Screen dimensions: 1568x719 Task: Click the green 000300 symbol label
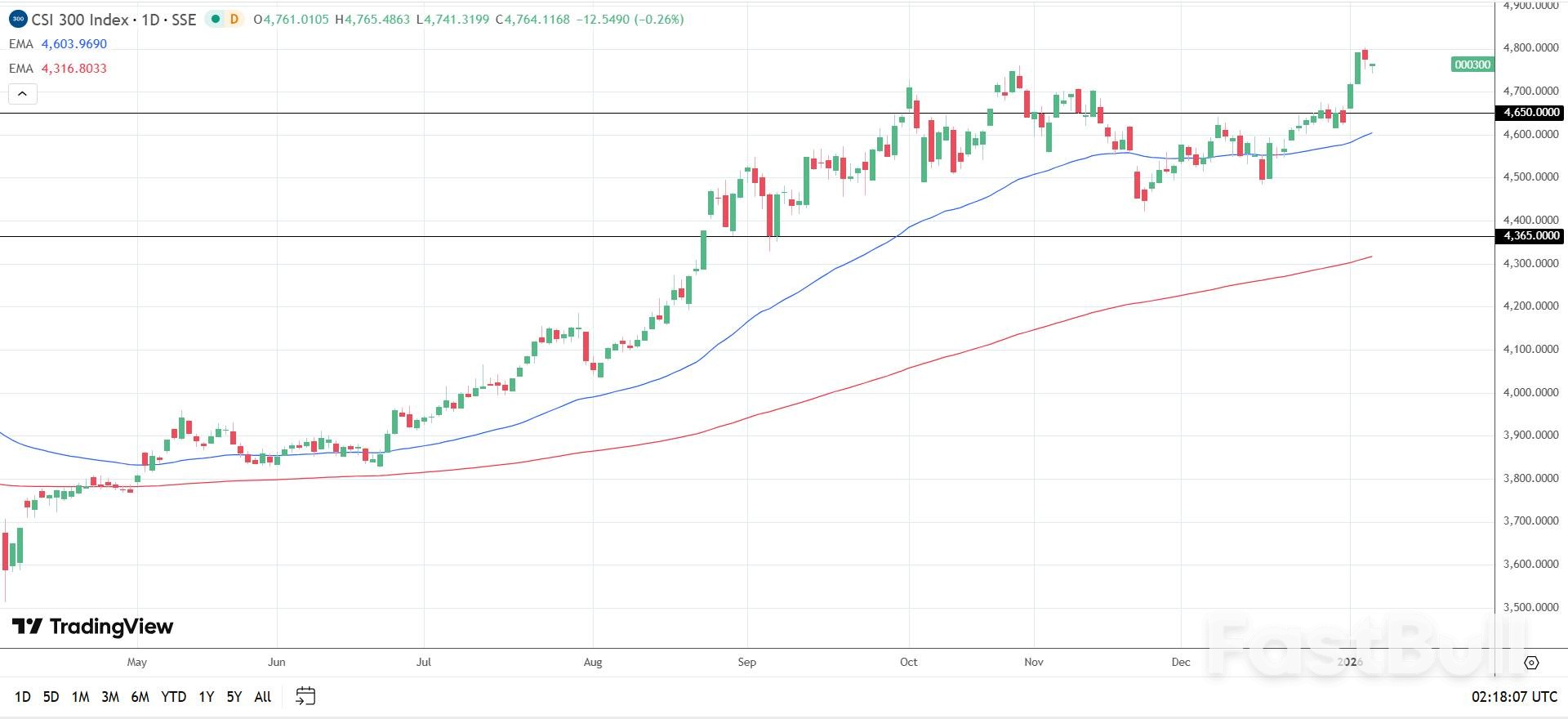click(1472, 65)
